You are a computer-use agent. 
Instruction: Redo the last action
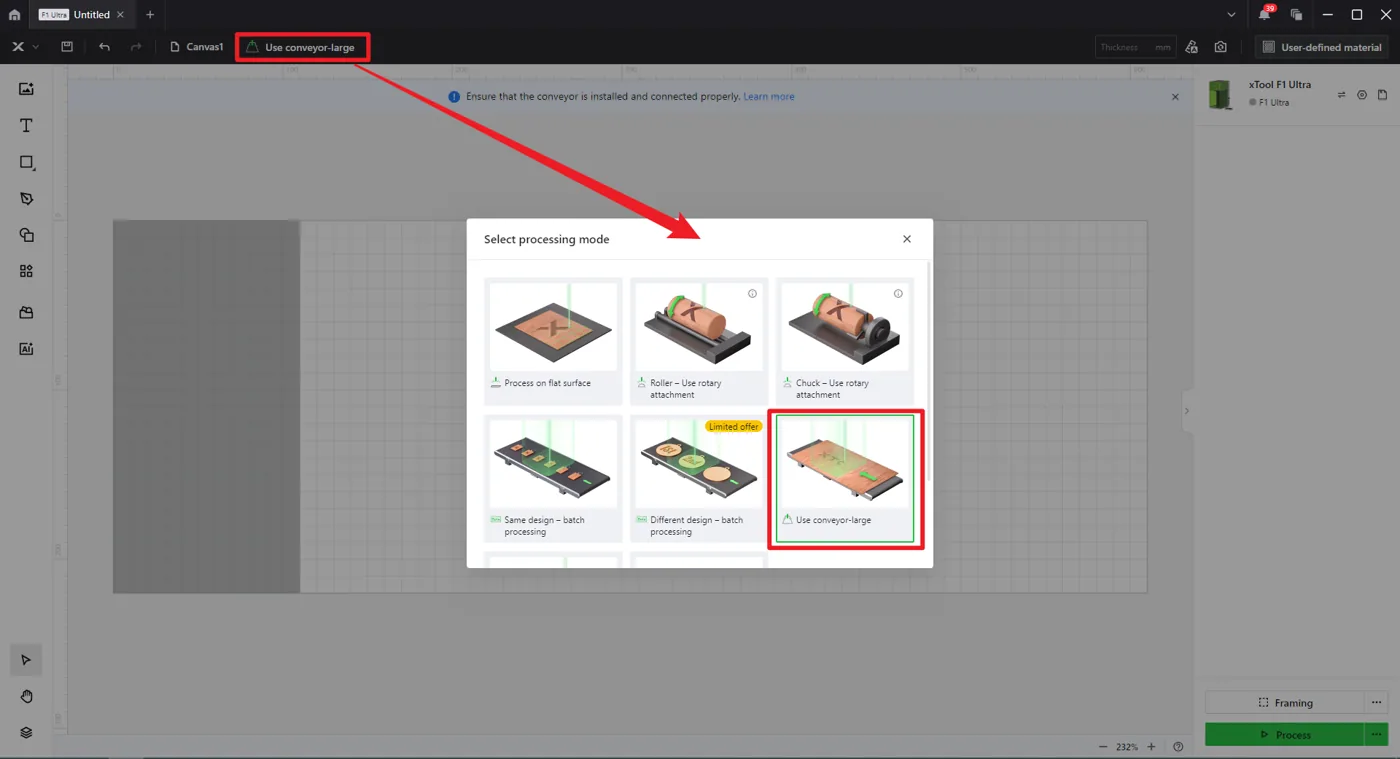click(136, 47)
